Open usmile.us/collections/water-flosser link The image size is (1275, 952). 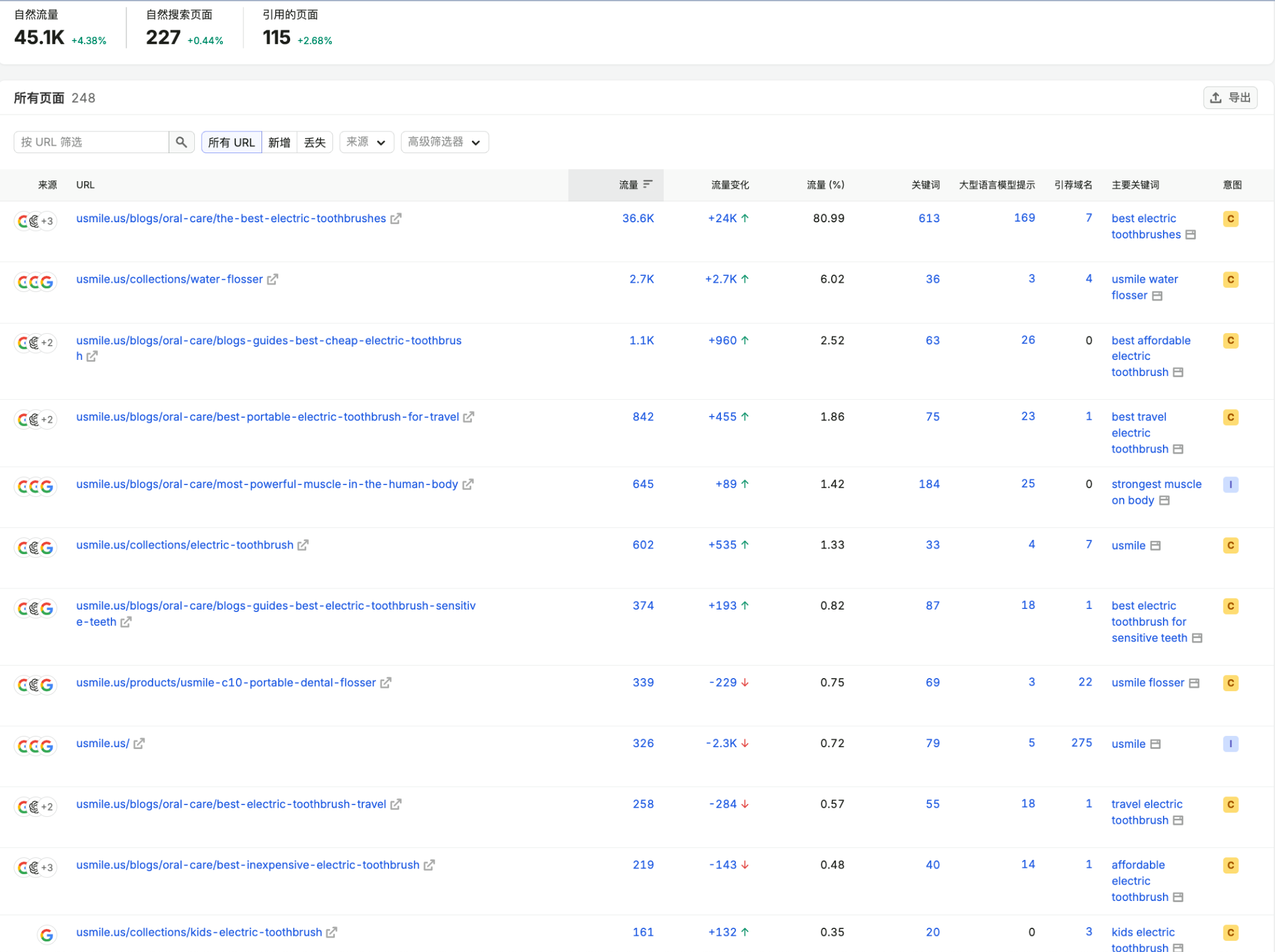tap(169, 280)
